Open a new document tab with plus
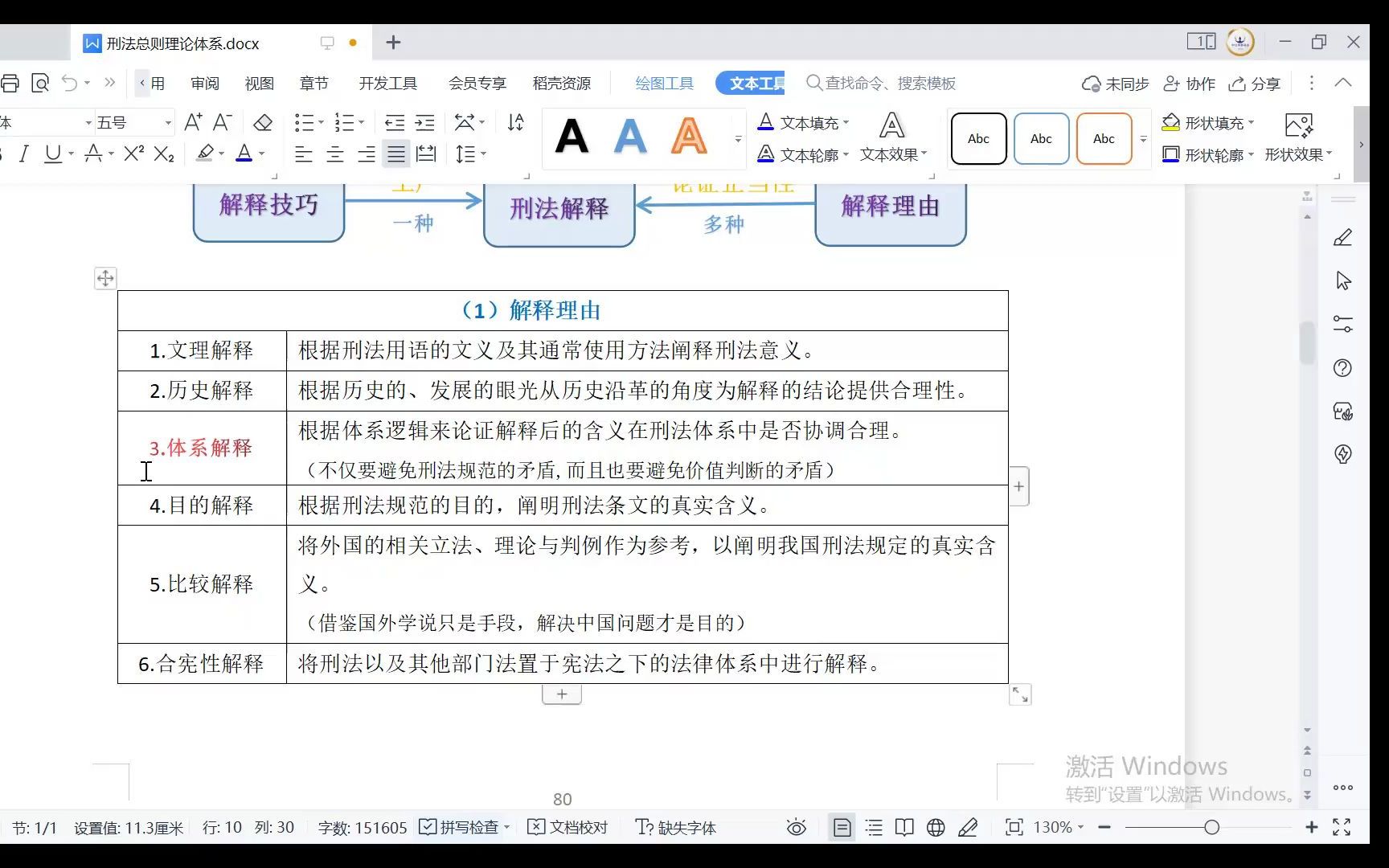 pyautogui.click(x=393, y=43)
